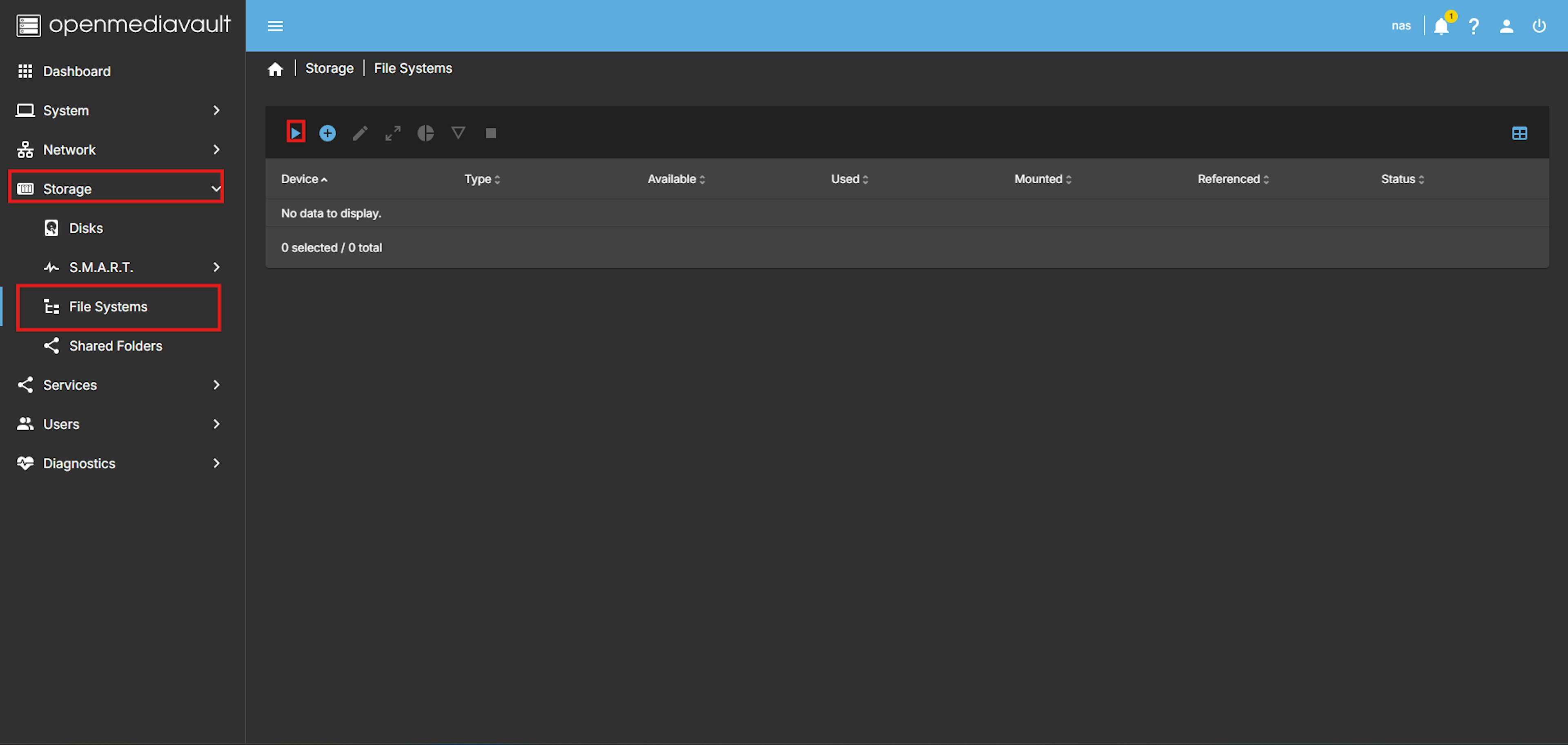Click the expand to fullscreen icon

tap(393, 131)
